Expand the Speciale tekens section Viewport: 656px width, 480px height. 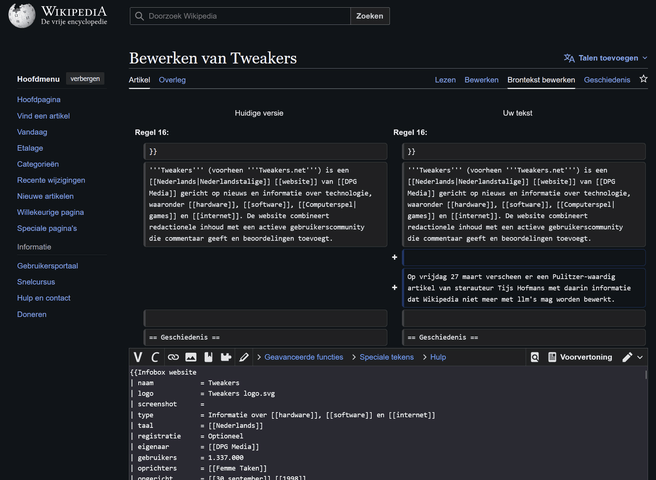pyautogui.click(x=383, y=357)
